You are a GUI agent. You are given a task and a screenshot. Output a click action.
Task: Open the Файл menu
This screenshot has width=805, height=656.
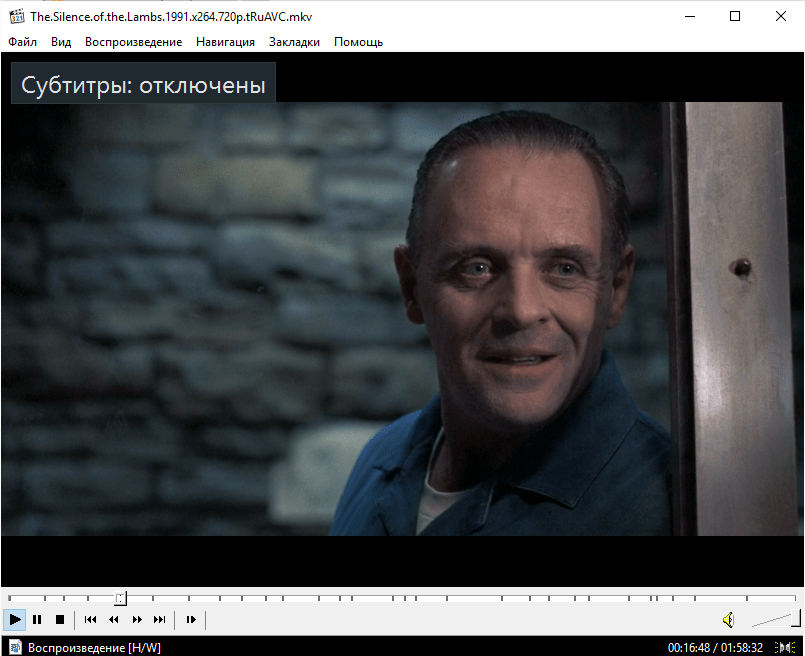22,42
